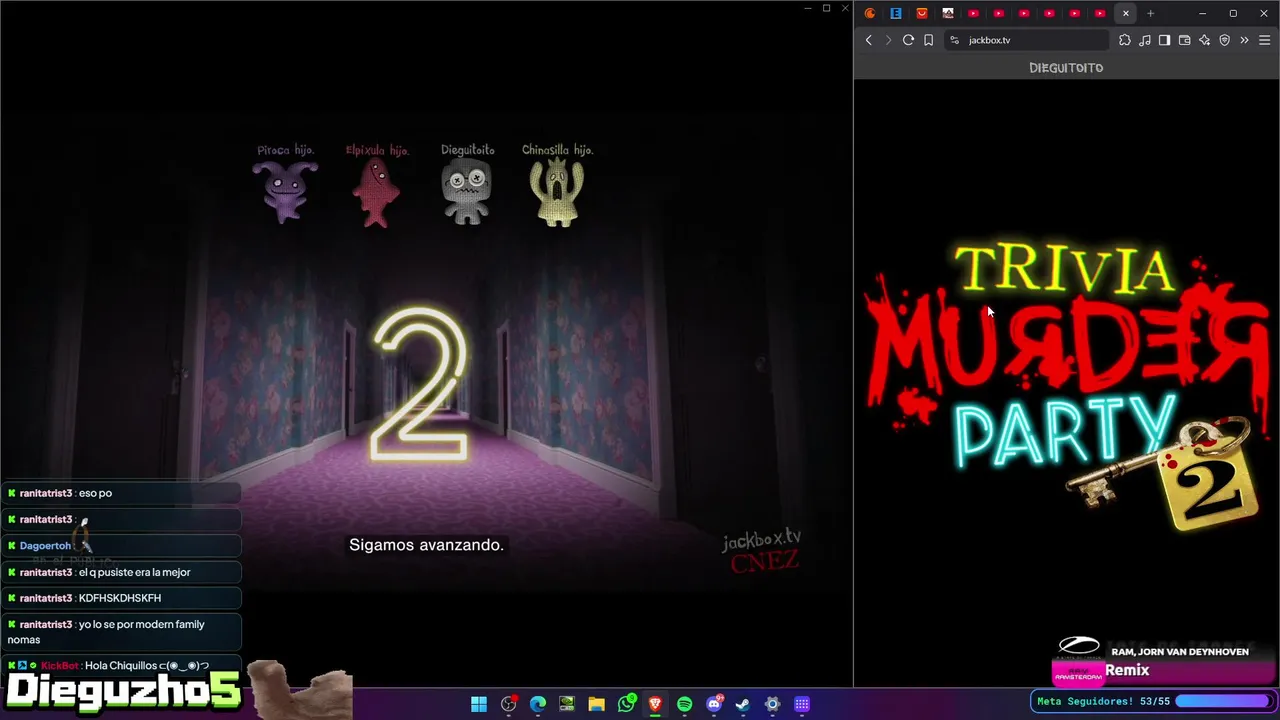1280x720 pixels.
Task: Click the DIEGUITOITO player name header
Action: click(x=1066, y=68)
